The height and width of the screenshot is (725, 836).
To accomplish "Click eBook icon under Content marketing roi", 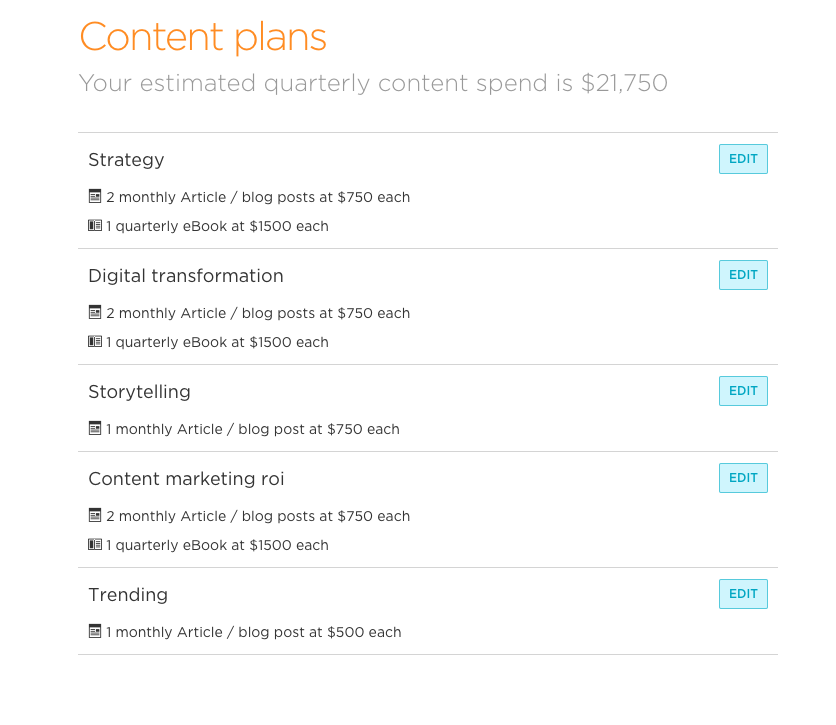I will coord(95,545).
